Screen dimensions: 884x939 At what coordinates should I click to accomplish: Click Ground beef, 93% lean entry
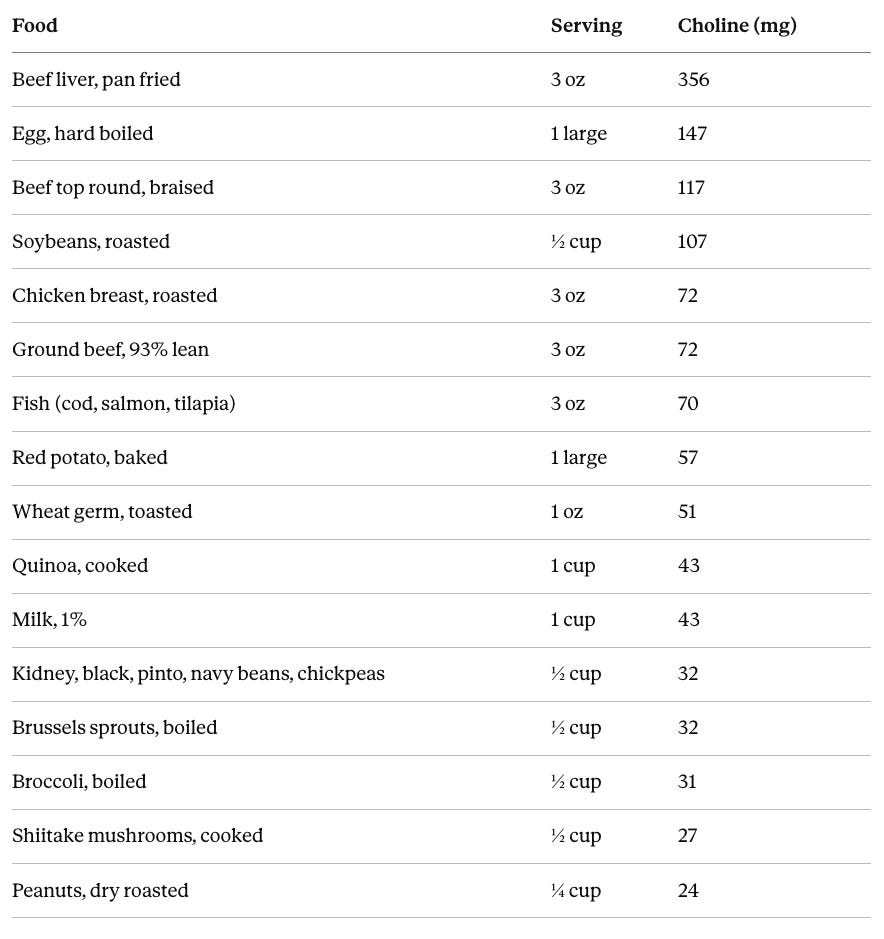point(110,349)
